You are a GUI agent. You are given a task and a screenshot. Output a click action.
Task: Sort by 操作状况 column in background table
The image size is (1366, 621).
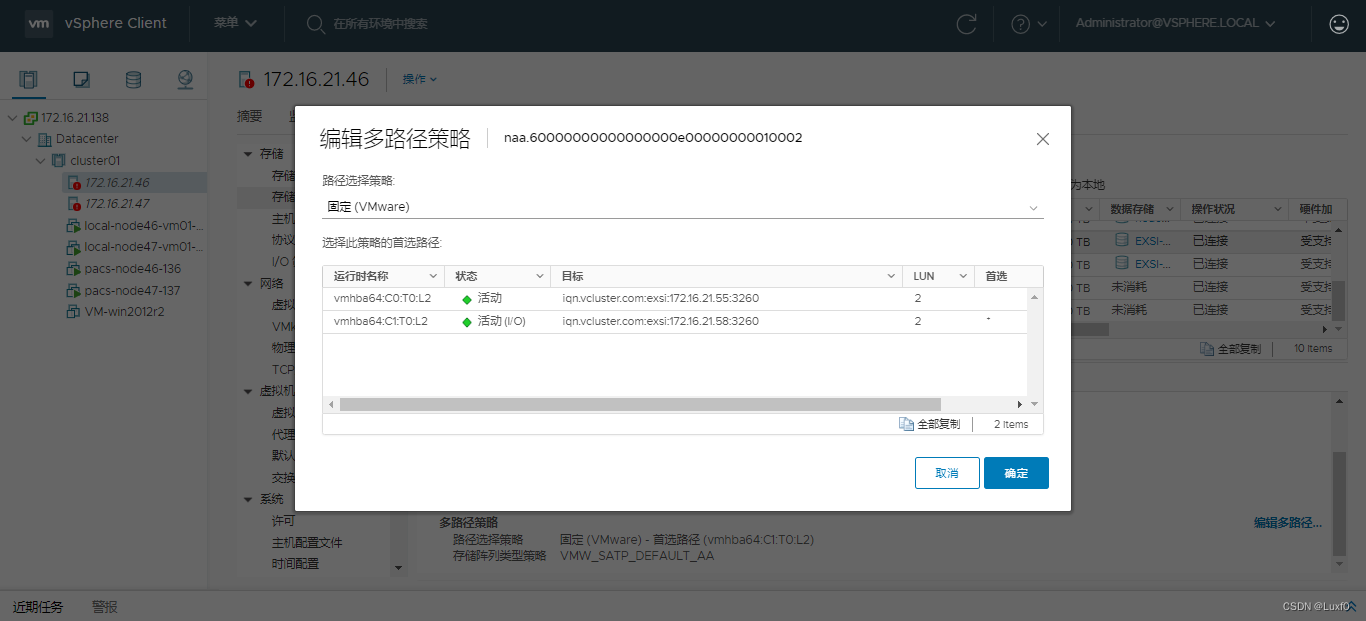click(x=1213, y=209)
